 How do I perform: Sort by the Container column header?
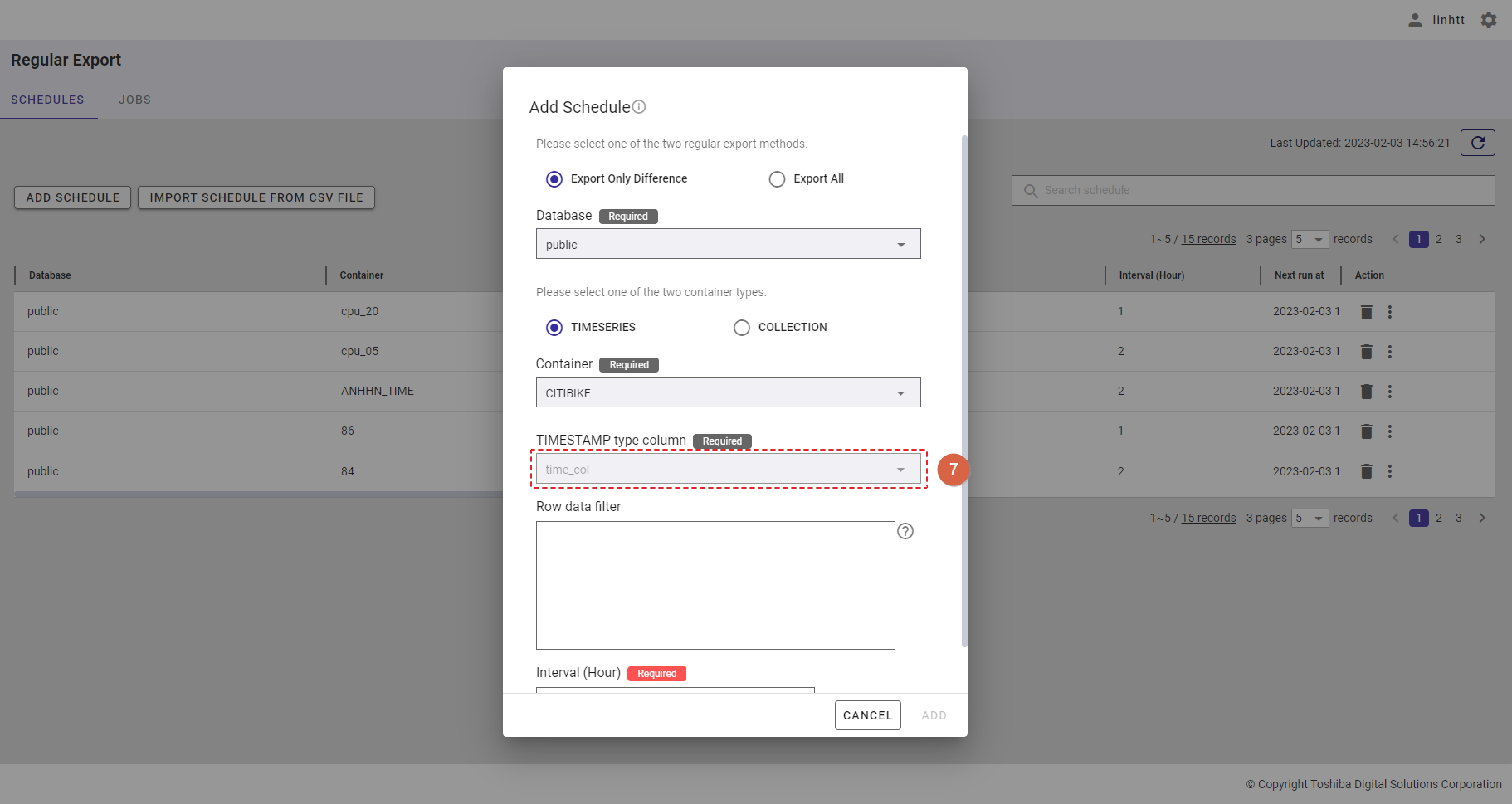[362, 275]
